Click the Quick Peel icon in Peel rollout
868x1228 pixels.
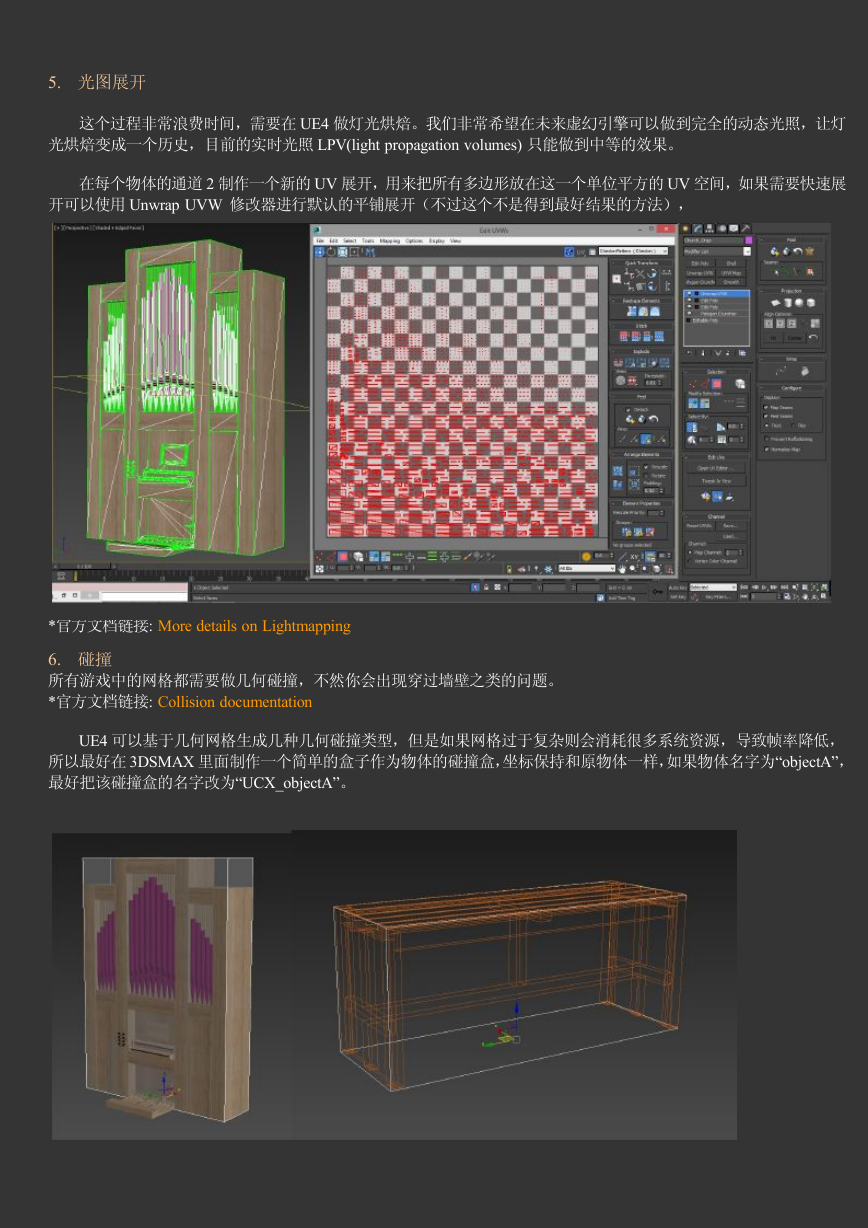[773, 251]
